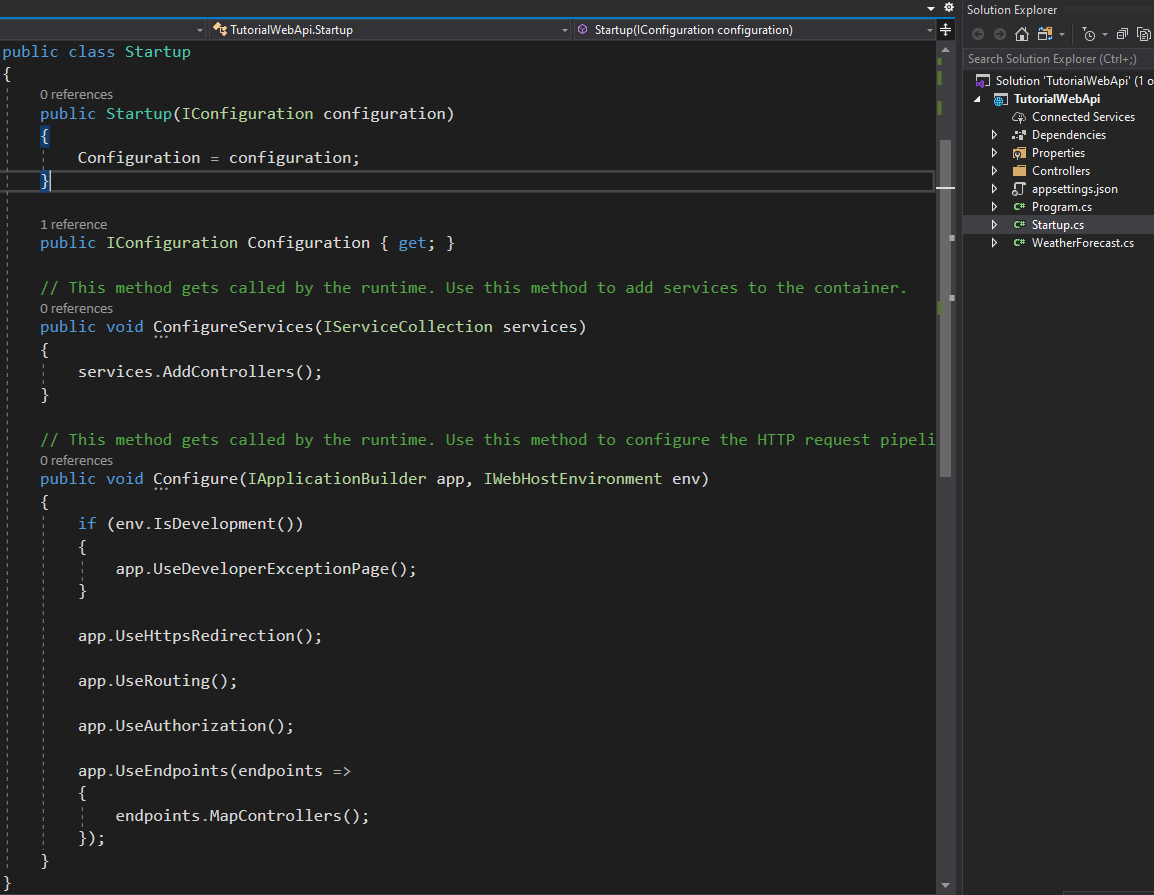Click '0 references' above Configure method
Screen dimensions: 1154x895
pyautogui.click(x=77, y=461)
